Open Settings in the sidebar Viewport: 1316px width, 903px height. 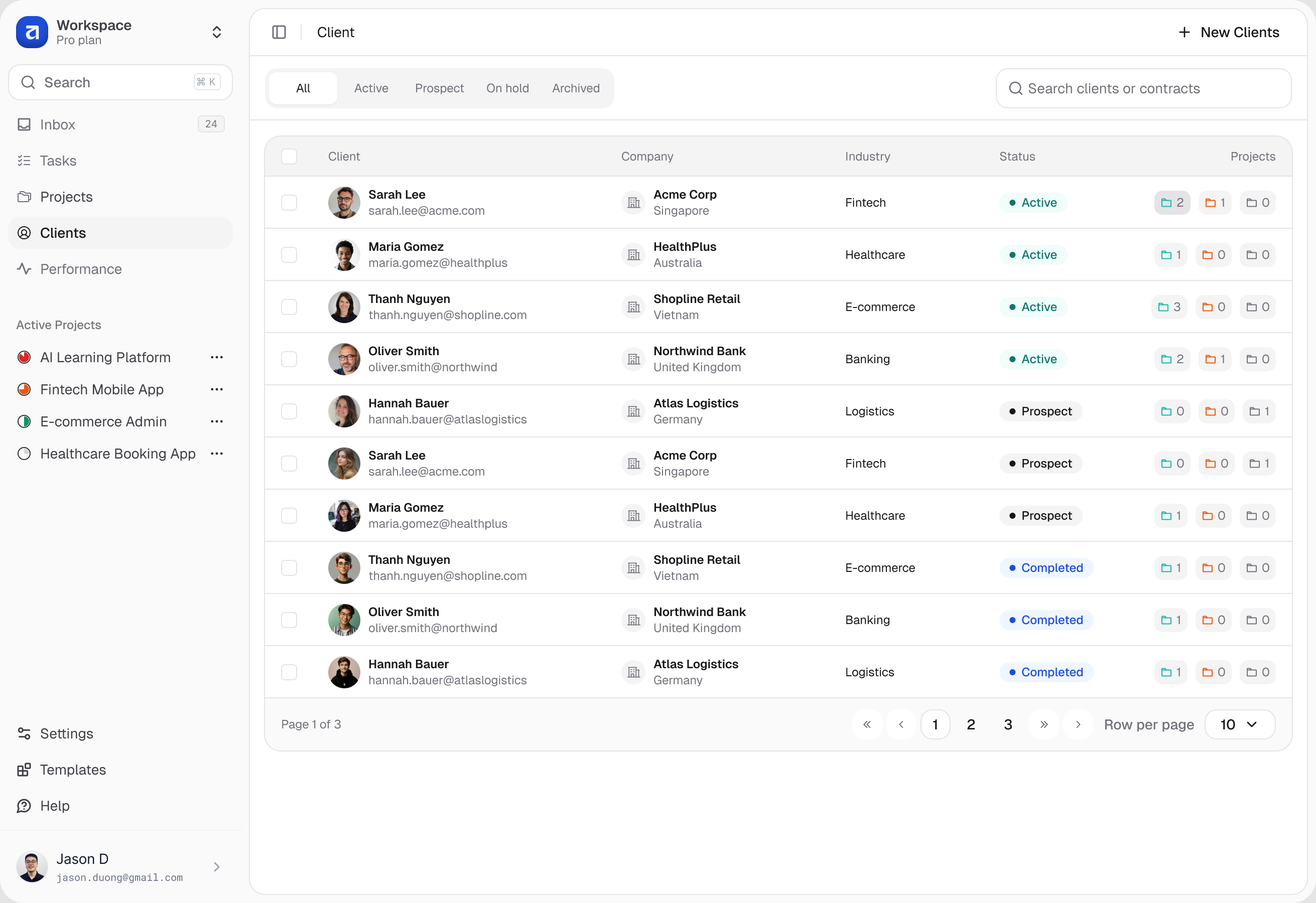point(120,733)
